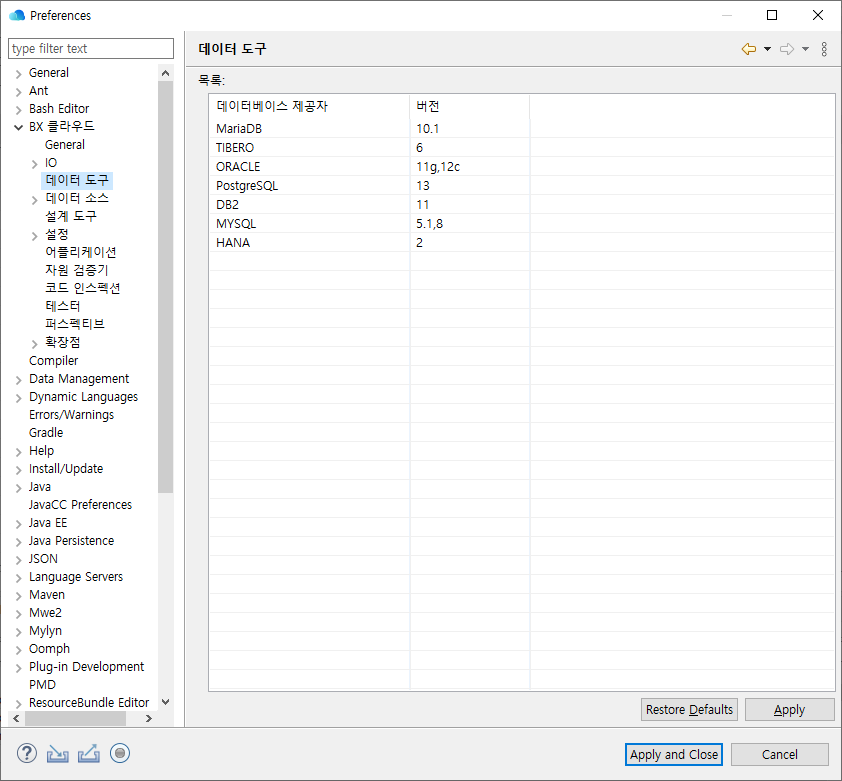The image size is (842, 781).
Task: Click the Restore Defaults button
Action: 689,709
